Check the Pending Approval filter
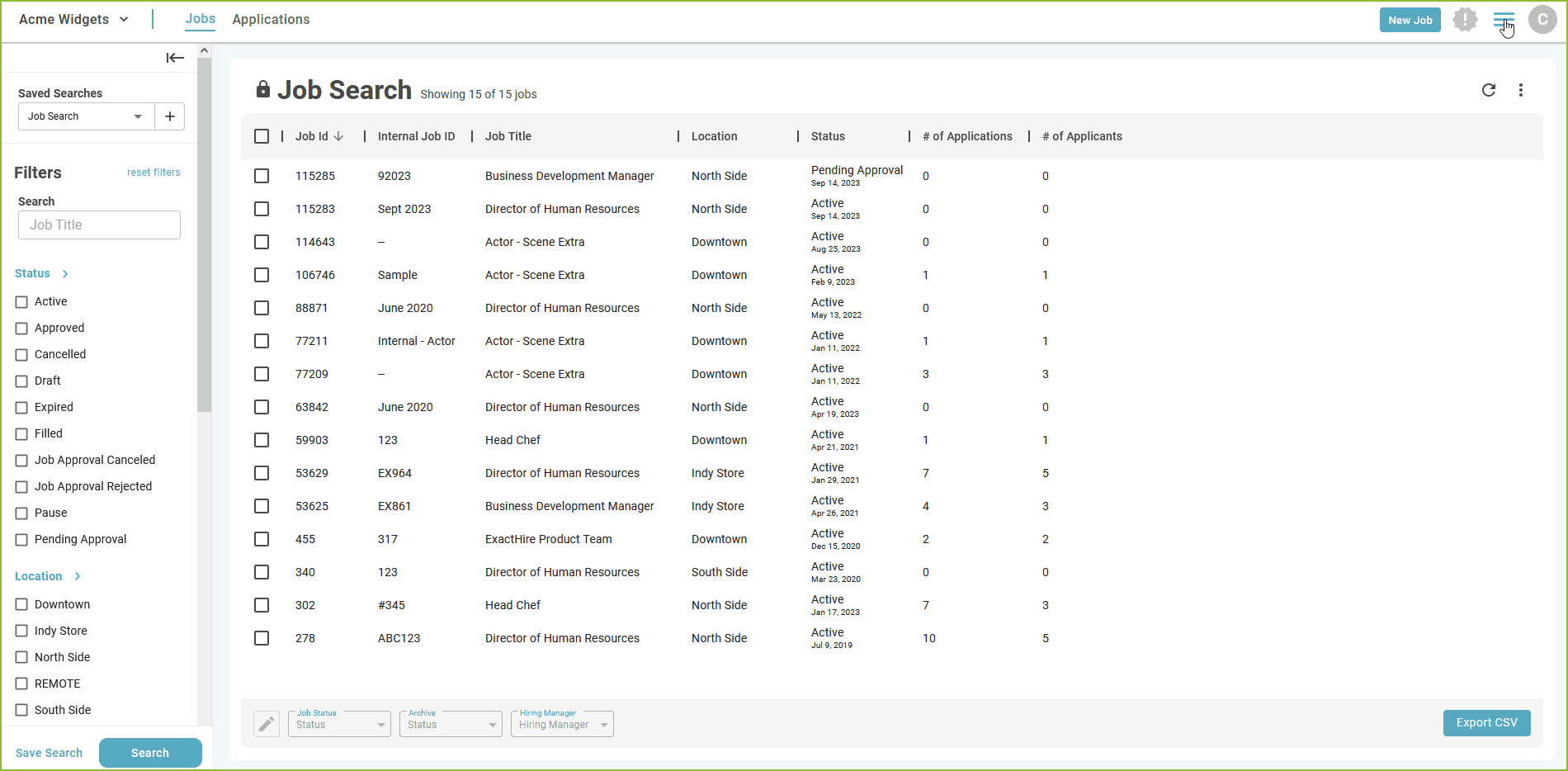 [21, 540]
